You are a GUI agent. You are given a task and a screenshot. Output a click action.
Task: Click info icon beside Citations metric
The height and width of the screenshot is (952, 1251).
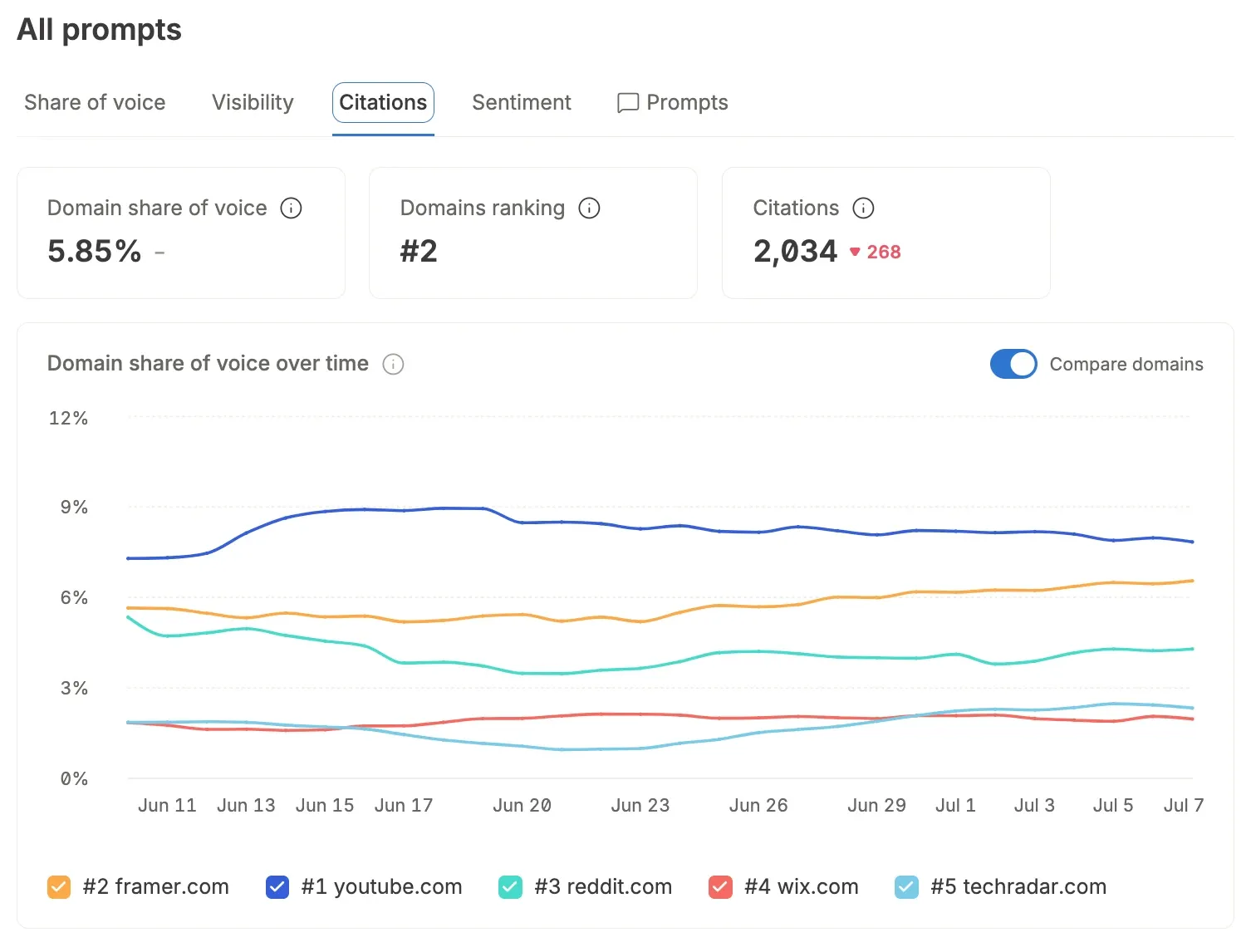pos(864,208)
